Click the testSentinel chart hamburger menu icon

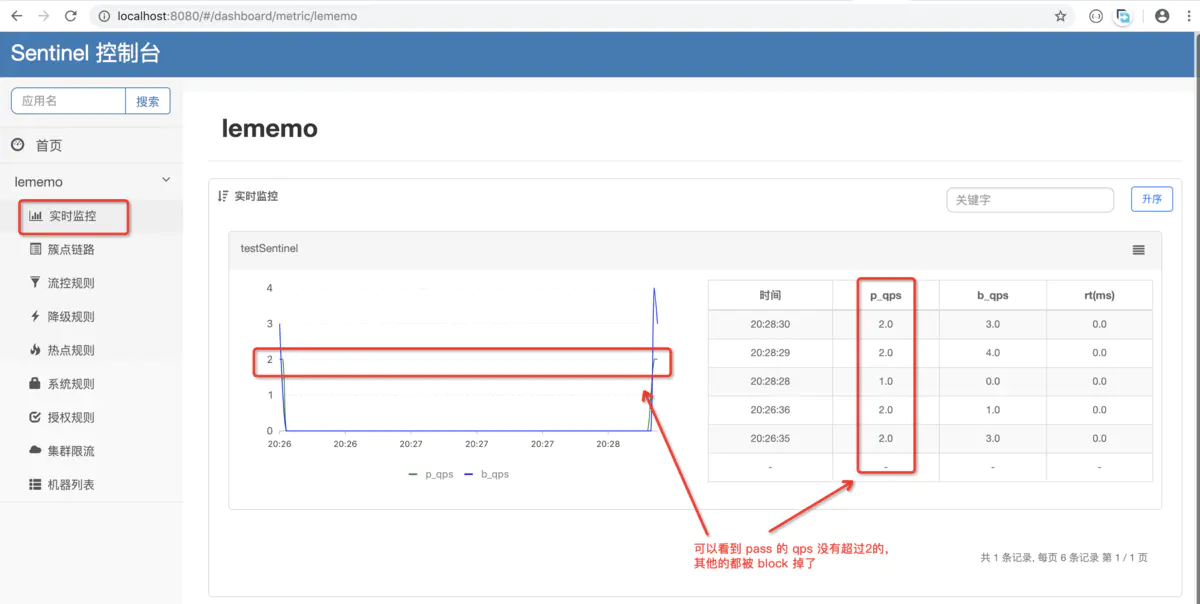click(x=1138, y=250)
